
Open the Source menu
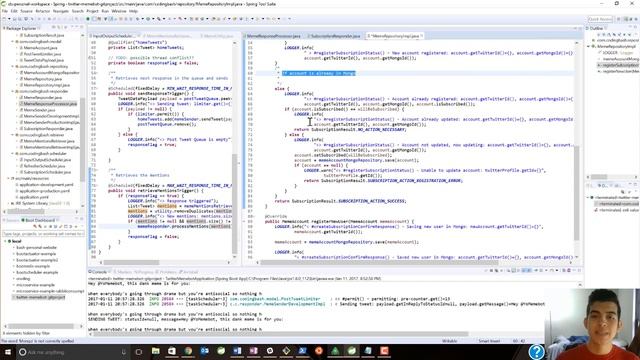26,11
